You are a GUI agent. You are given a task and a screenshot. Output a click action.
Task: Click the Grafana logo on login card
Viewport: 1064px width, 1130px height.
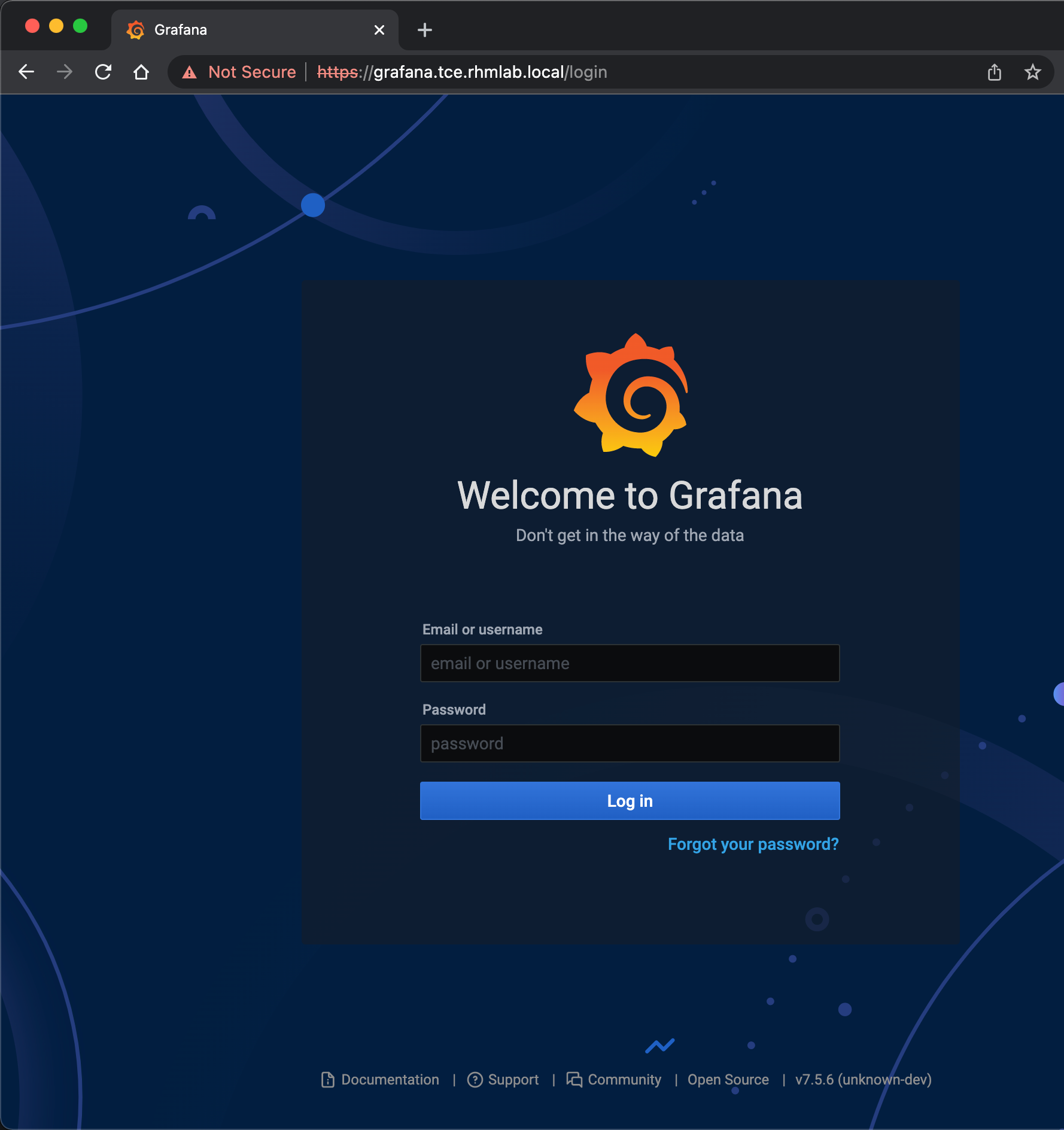[x=631, y=395]
